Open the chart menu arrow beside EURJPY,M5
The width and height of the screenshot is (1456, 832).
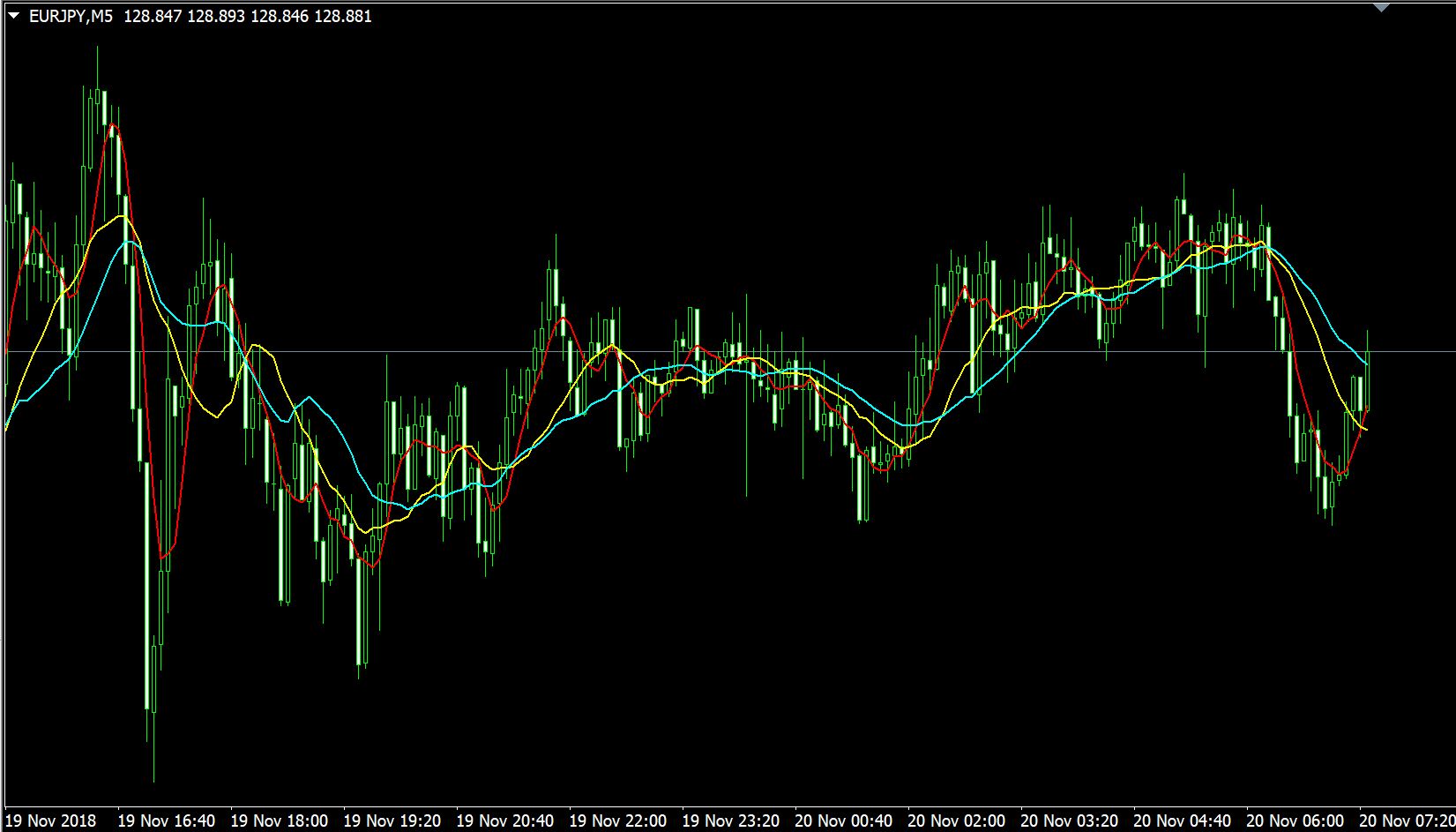[13, 16]
